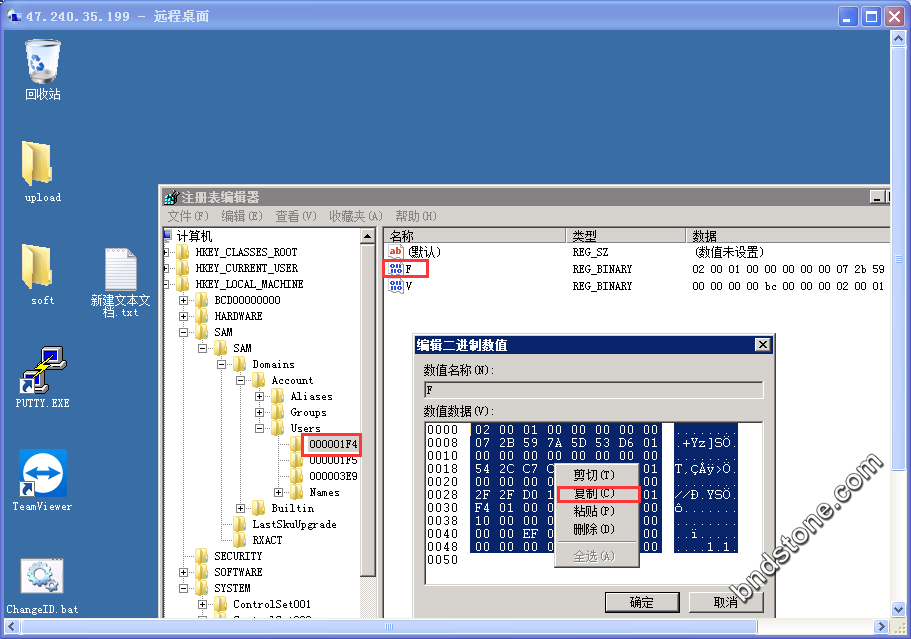Launch the TeamViewer shortcut
This screenshot has height=639, width=911.
(43, 473)
